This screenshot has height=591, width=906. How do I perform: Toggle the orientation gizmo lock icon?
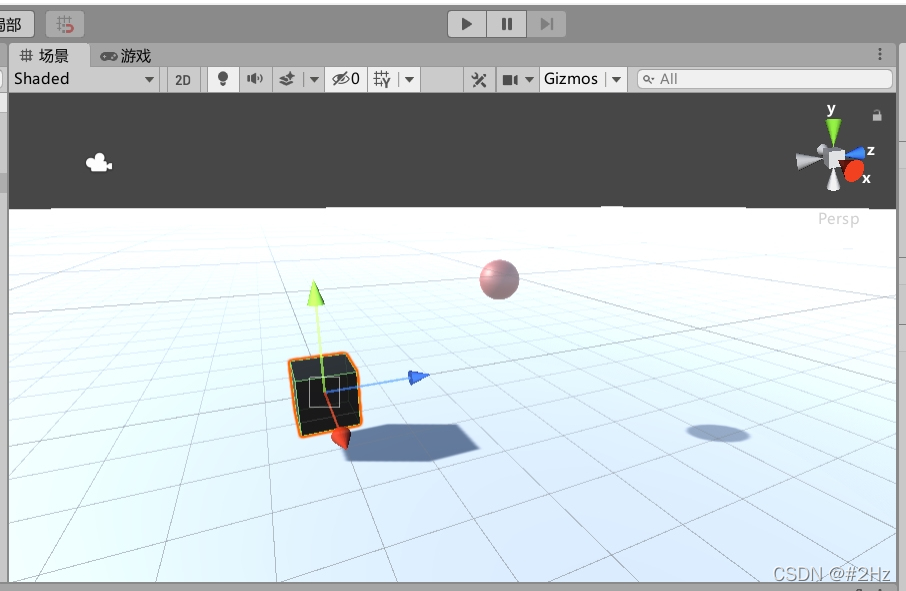coord(877,116)
